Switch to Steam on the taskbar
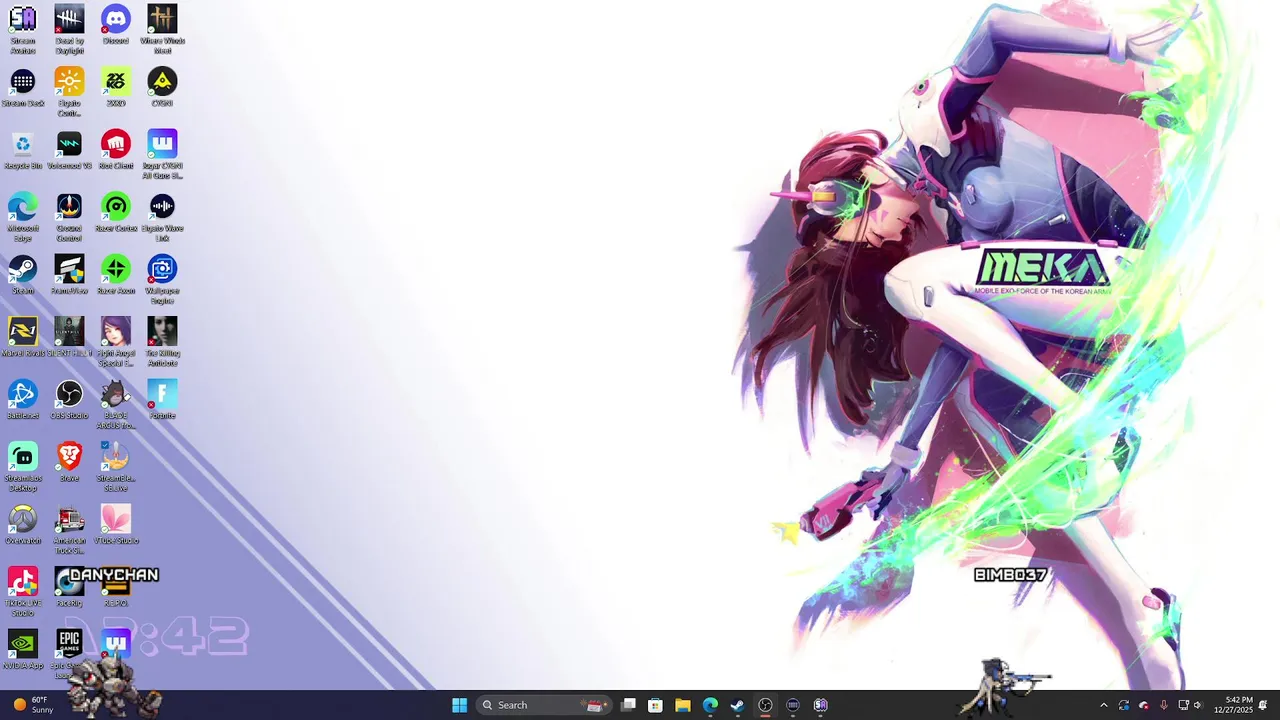Viewport: 1280px width, 720px height. tap(737, 705)
